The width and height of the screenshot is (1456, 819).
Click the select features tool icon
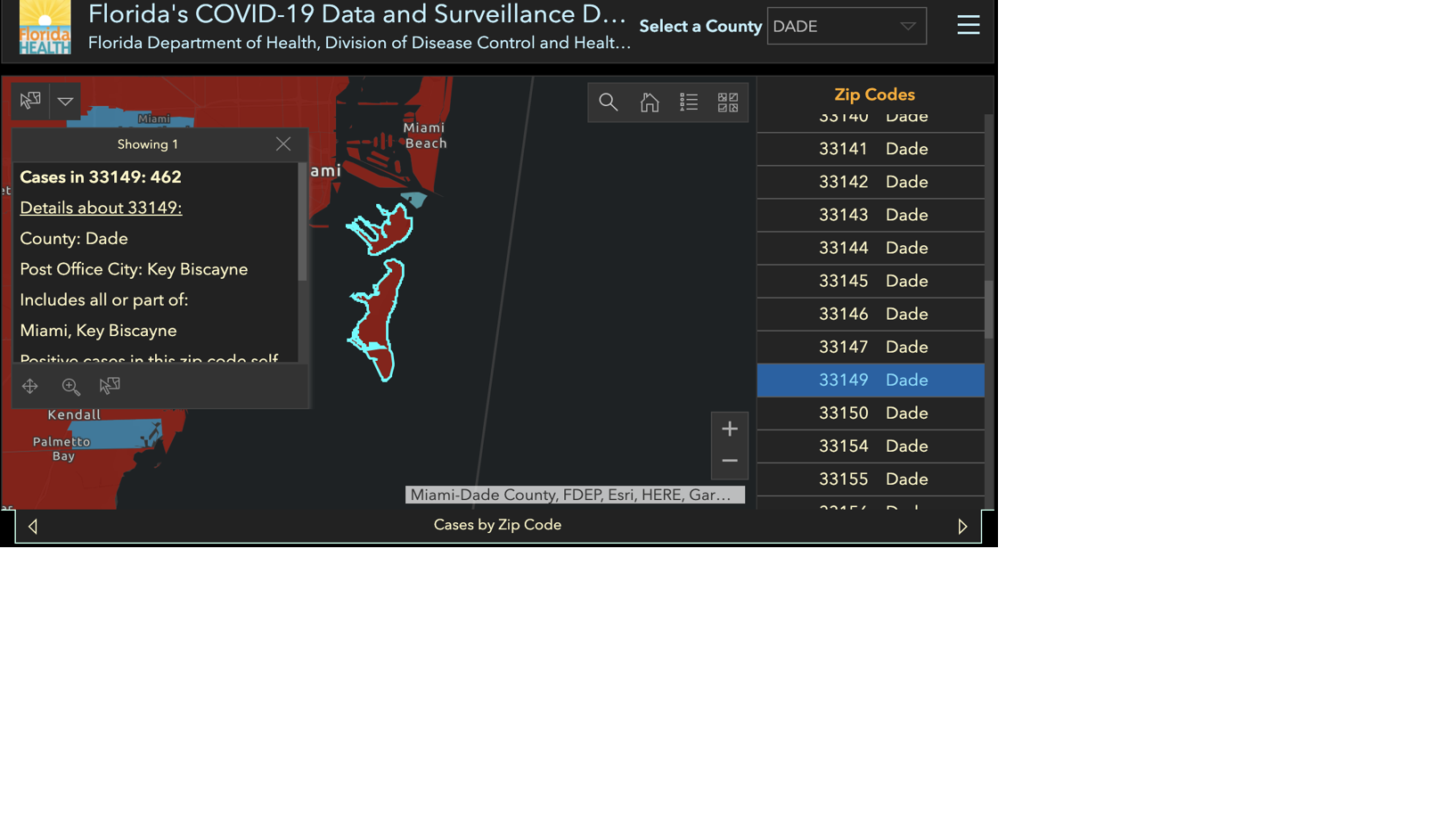(30, 101)
